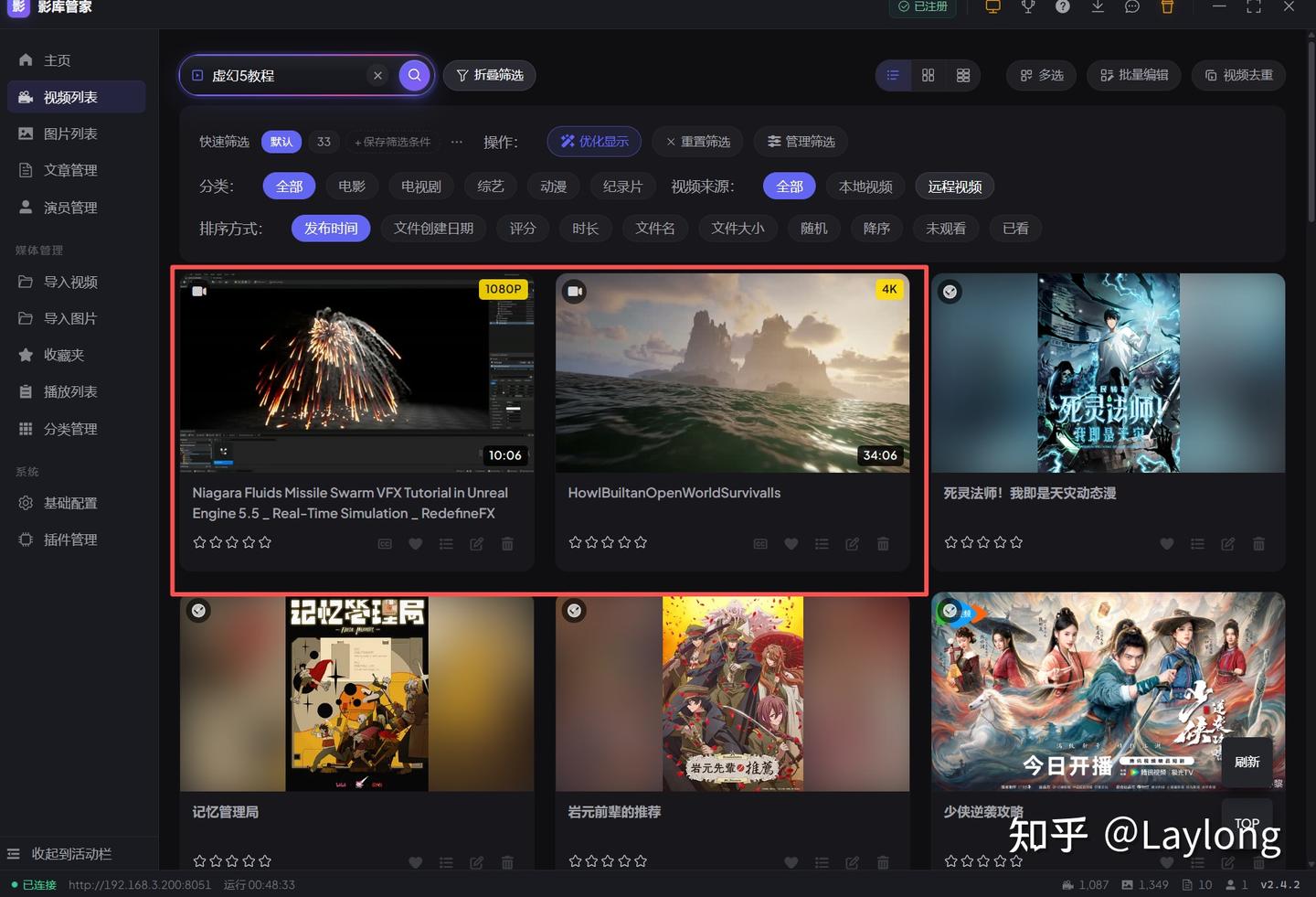Image resolution: width=1316 pixels, height=897 pixels.
Task: Click the orange bin icon in title bar
Action: pos(1167,6)
